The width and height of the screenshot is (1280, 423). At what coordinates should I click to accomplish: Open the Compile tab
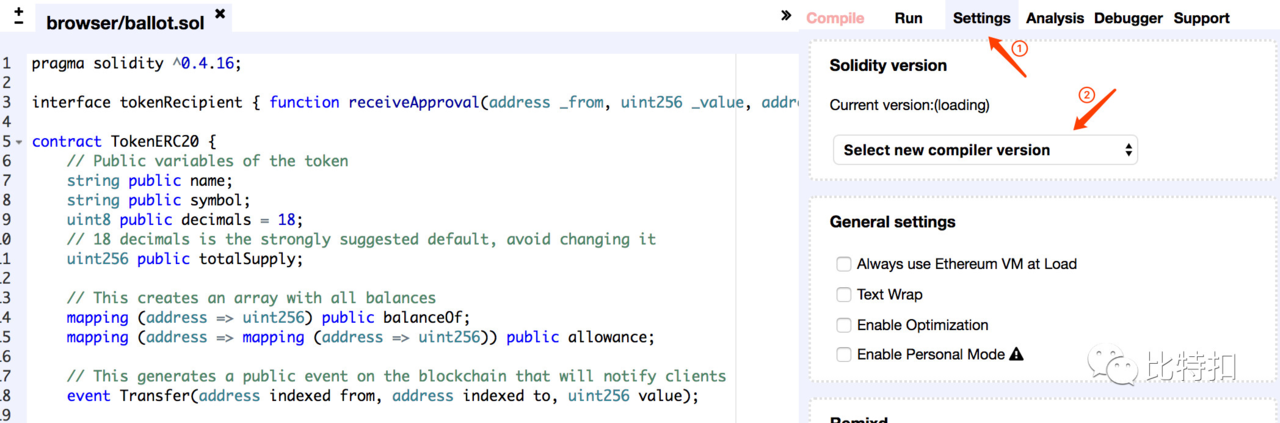[835, 18]
